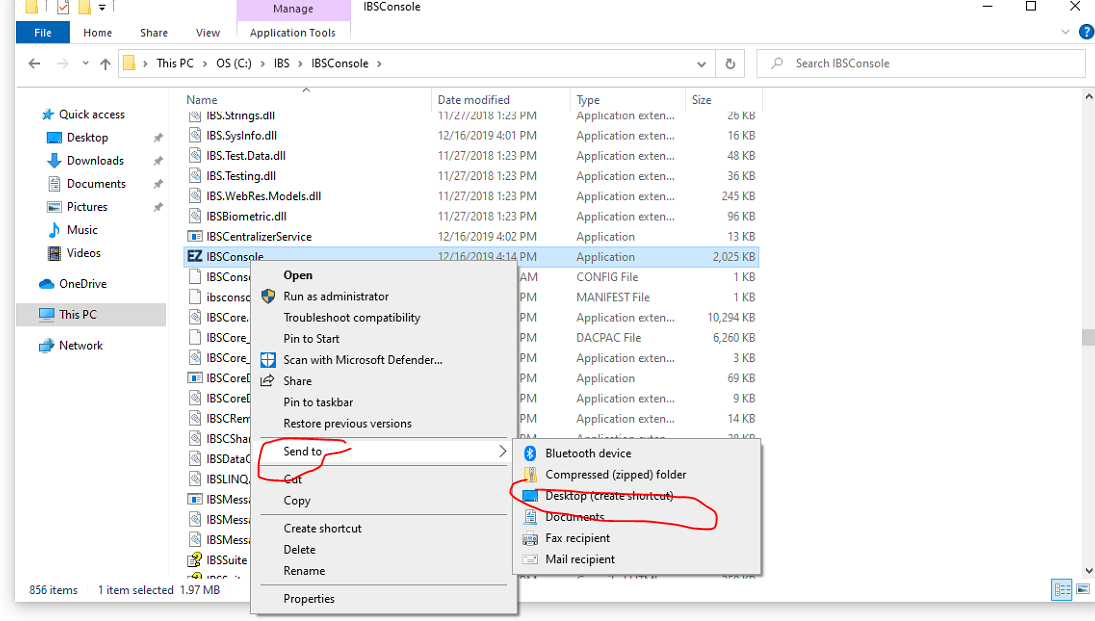Click breadcrumb chevron after OS (C:)

point(263,64)
